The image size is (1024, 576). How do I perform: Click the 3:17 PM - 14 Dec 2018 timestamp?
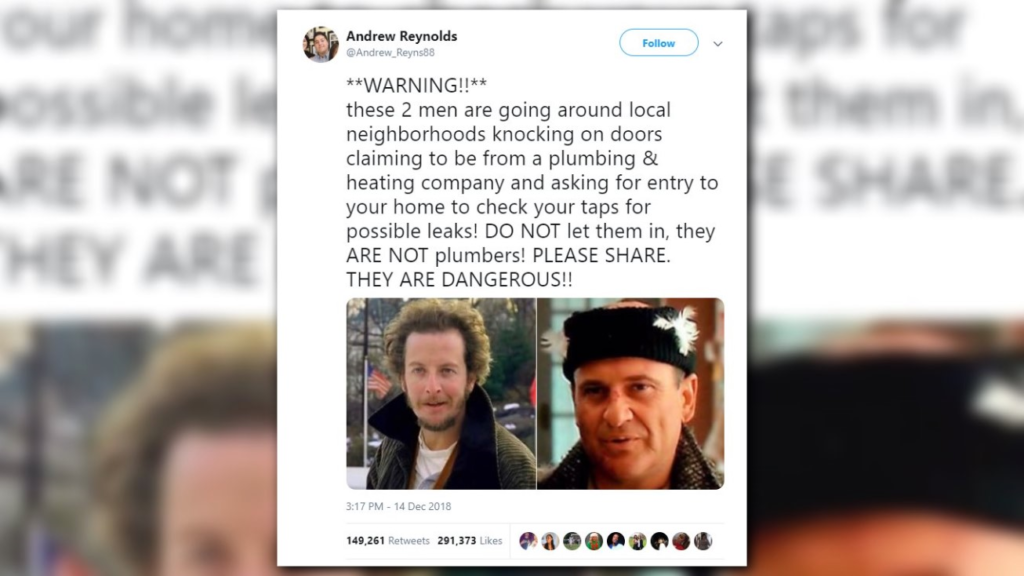tap(398, 506)
